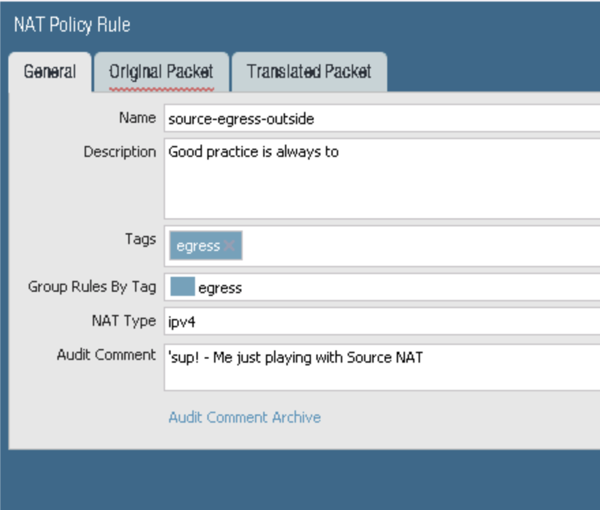Viewport: 600px width, 510px height.
Task: Focus the Description text area
Action: point(380,180)
